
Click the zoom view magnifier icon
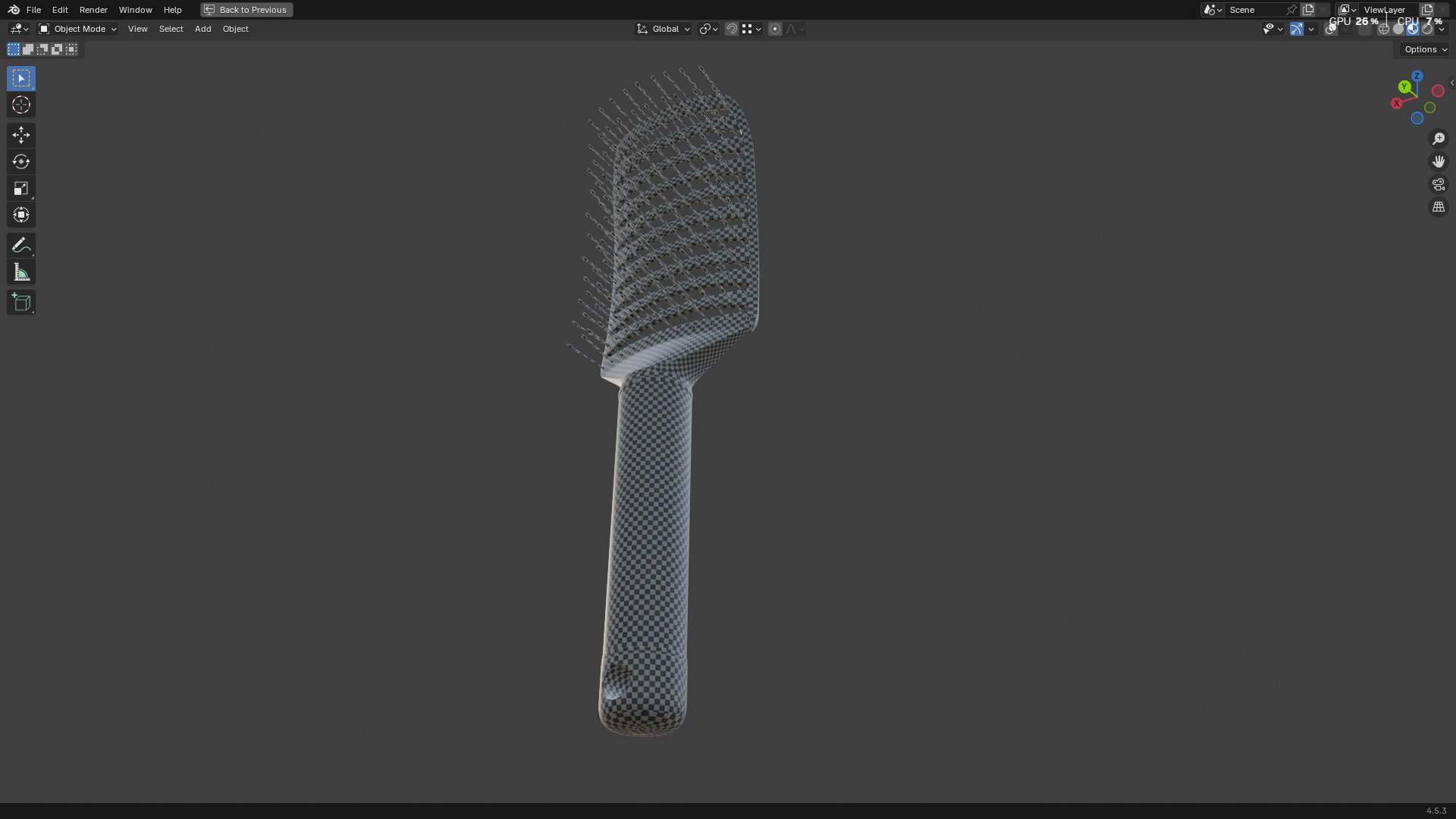point(1439,139)
